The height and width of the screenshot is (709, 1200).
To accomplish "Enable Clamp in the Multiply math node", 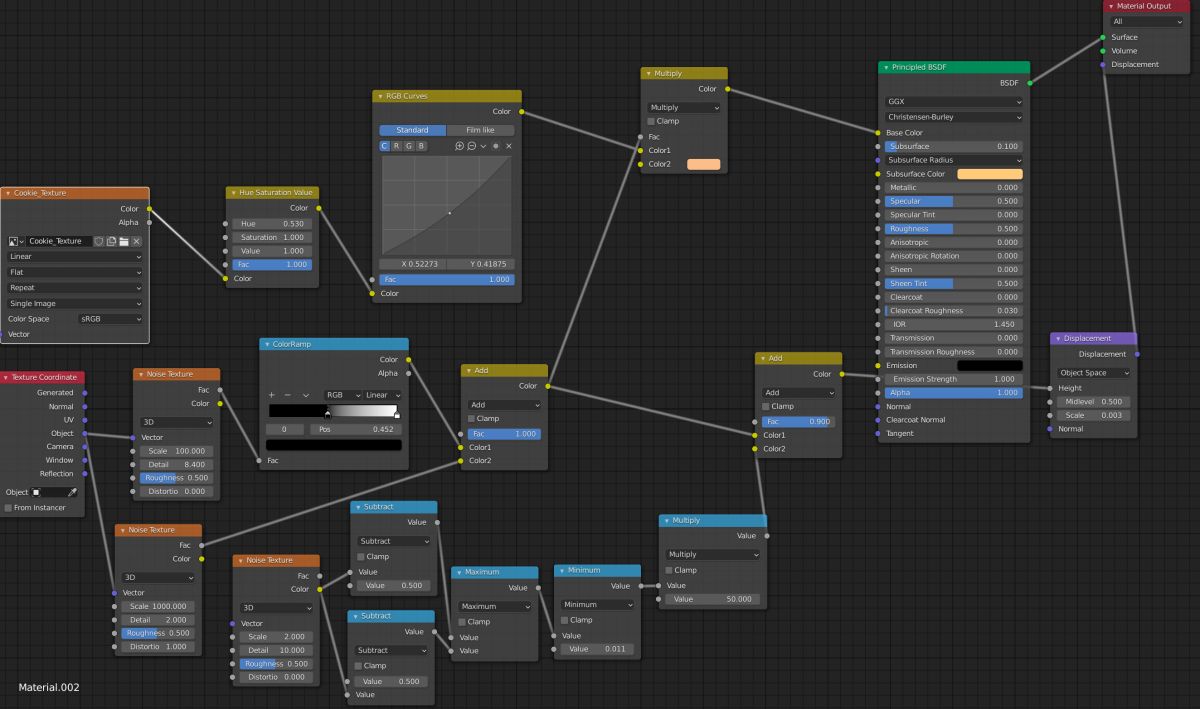I will [x=670, y=570].
